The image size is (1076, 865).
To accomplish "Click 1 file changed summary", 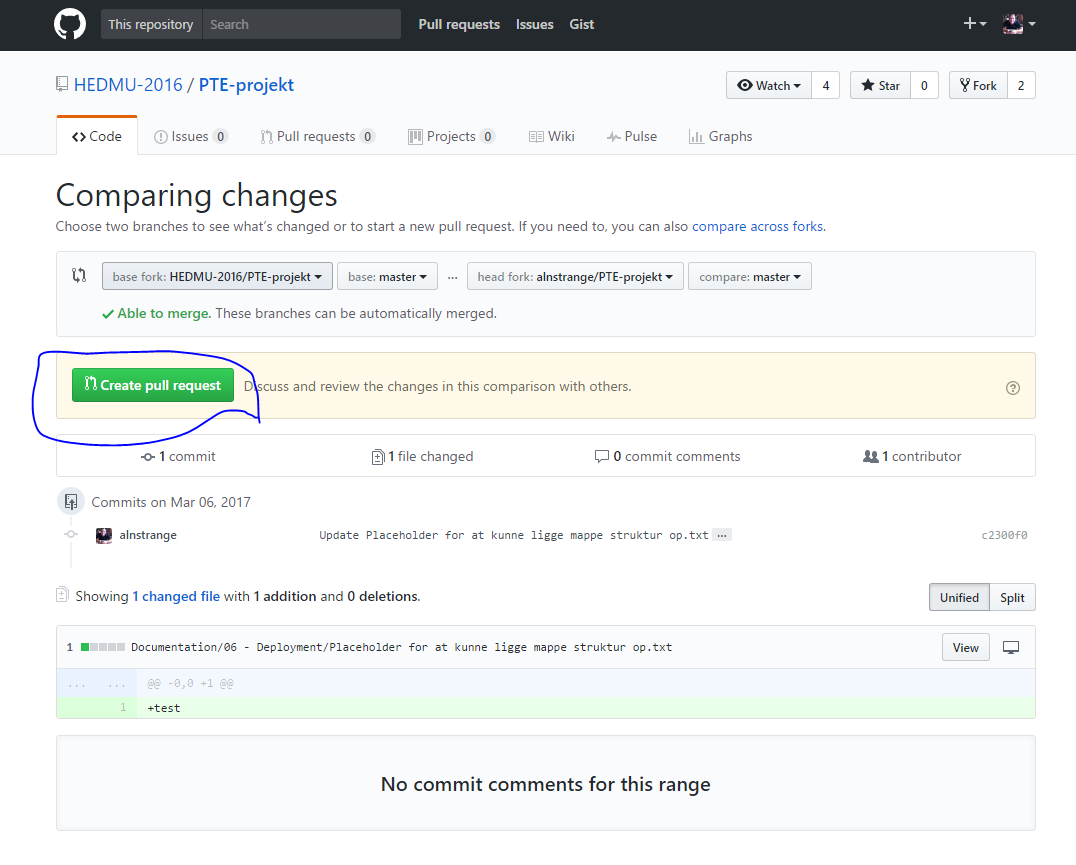I will point(422,456).
